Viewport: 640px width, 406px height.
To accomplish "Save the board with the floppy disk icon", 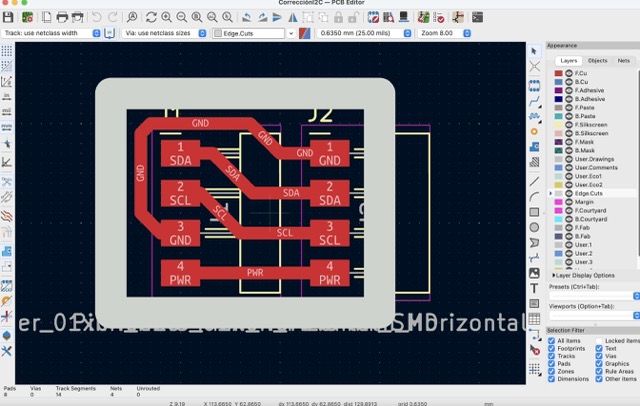I will click(8, 17).
